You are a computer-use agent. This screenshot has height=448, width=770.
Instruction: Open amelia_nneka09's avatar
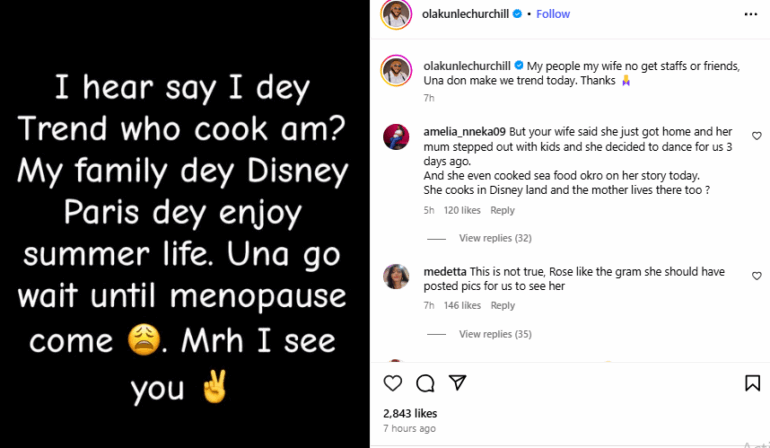396,137
